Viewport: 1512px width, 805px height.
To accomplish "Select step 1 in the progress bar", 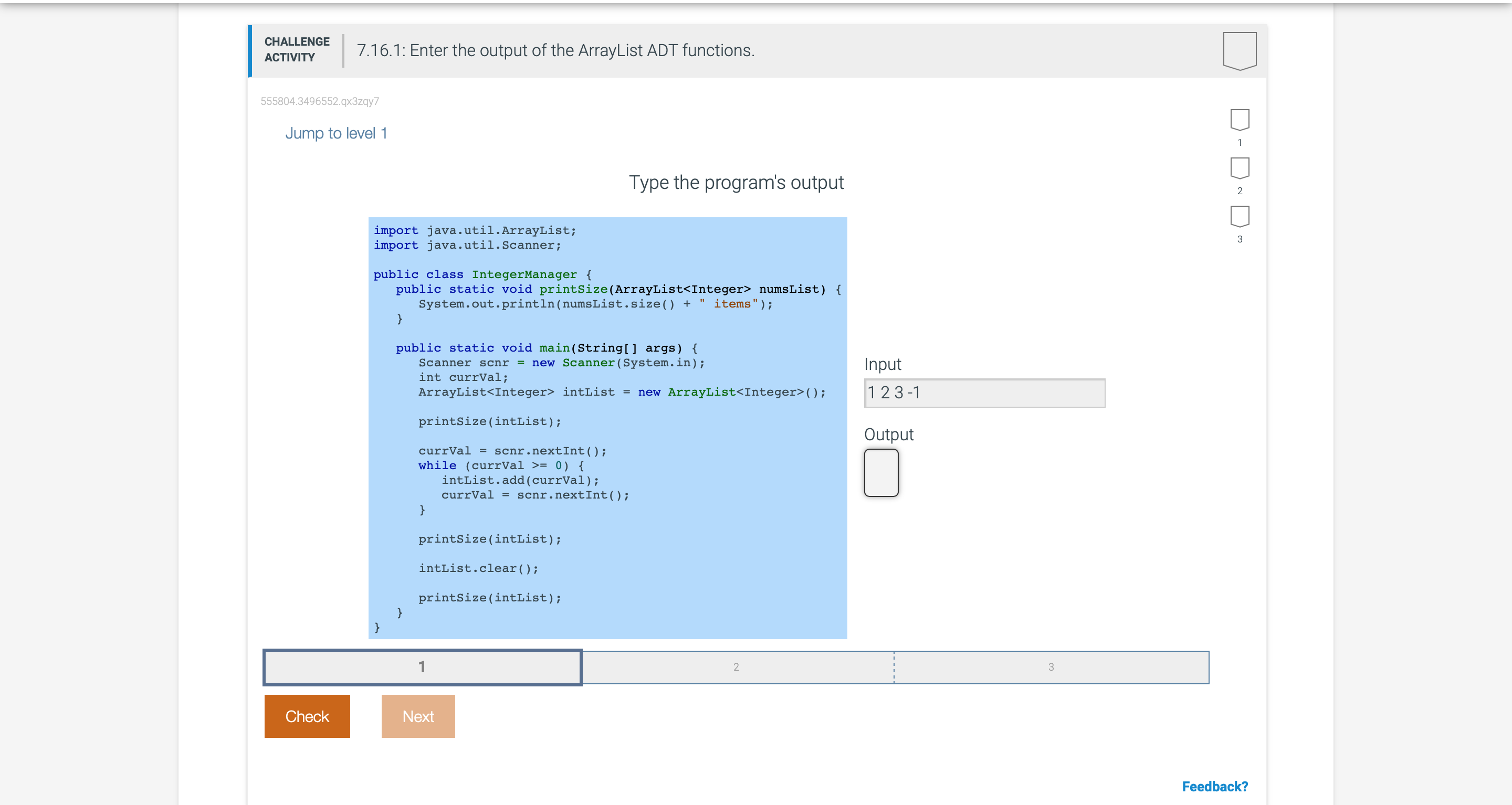I will coord(422,666).
